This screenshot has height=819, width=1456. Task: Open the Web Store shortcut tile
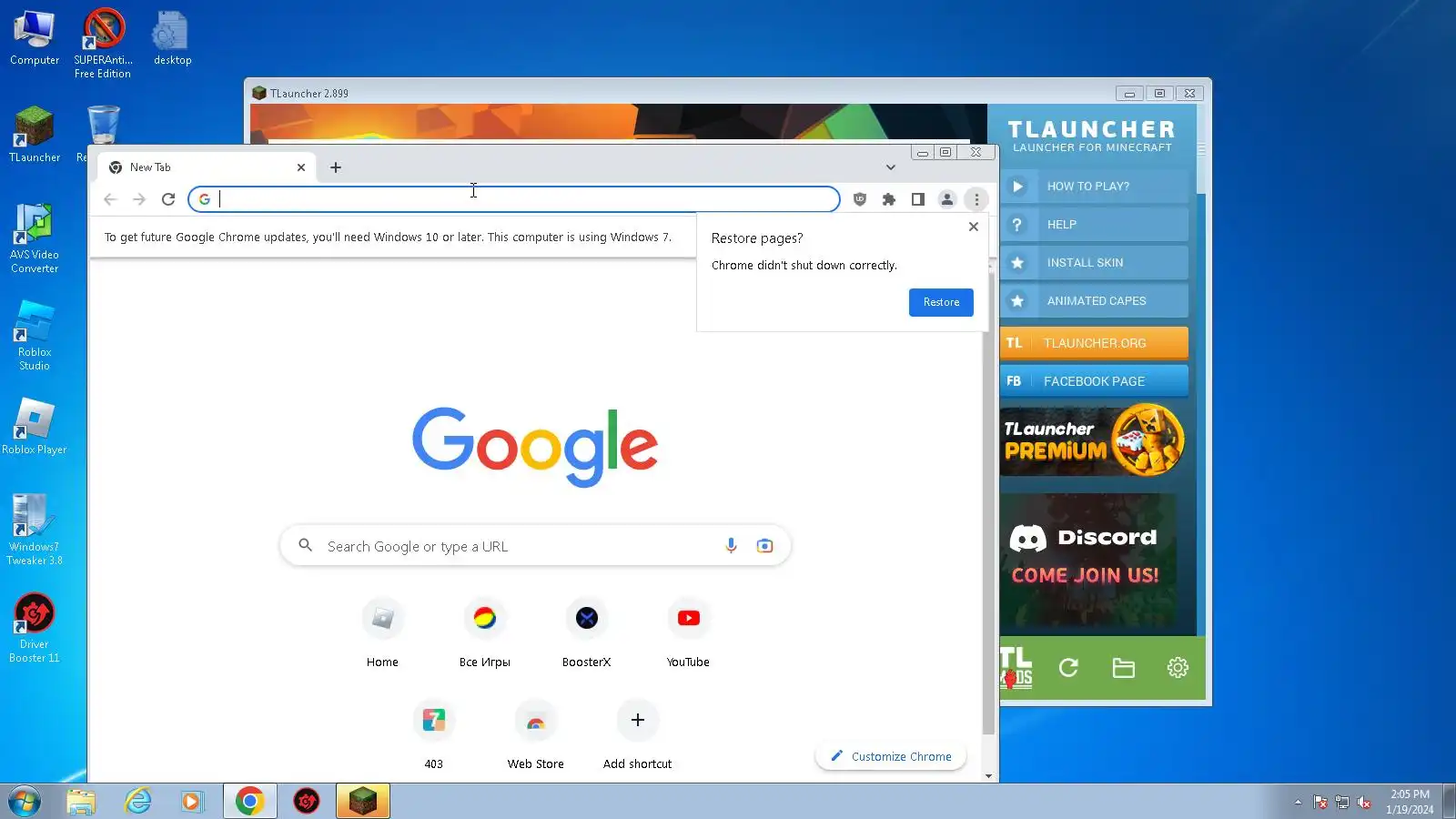536,736
